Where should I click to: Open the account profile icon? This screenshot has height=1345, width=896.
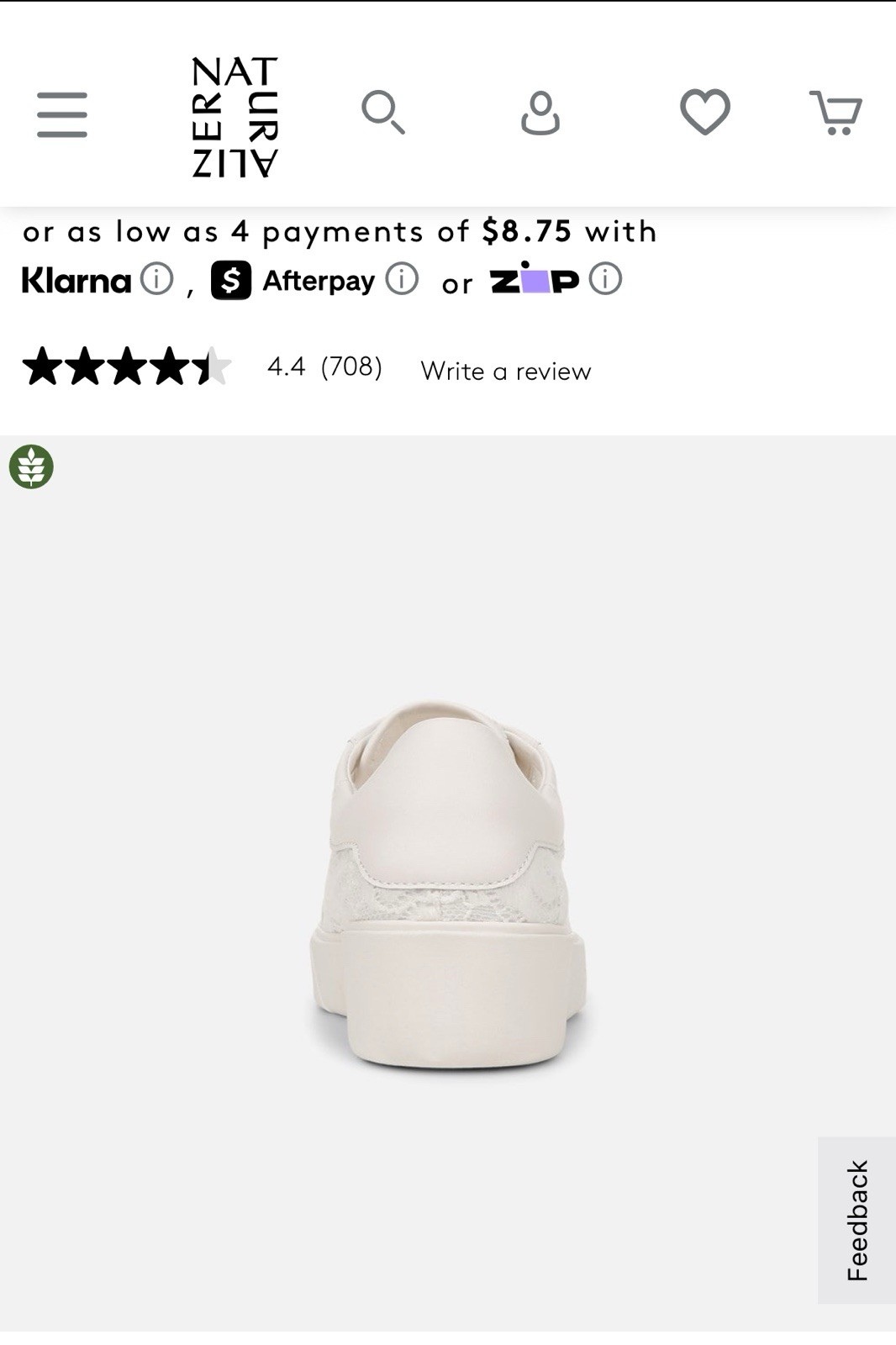[540, 113]
